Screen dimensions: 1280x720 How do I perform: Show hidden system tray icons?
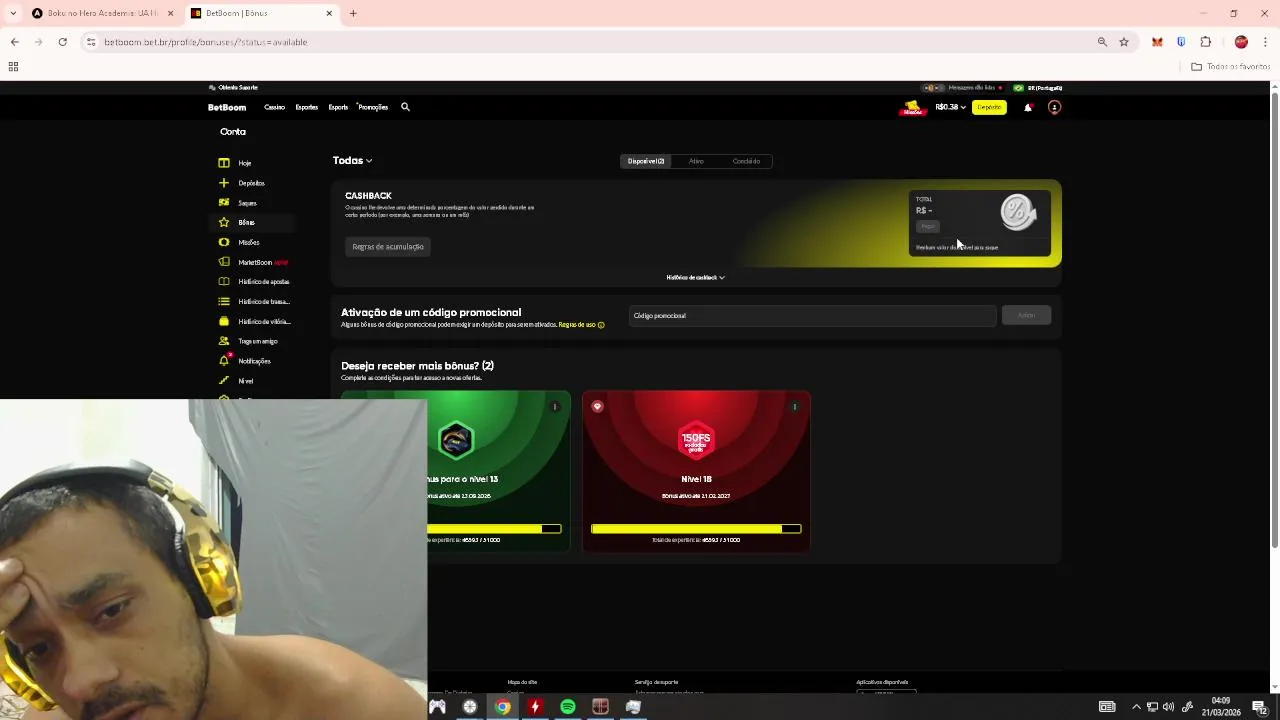point(1136,707)
